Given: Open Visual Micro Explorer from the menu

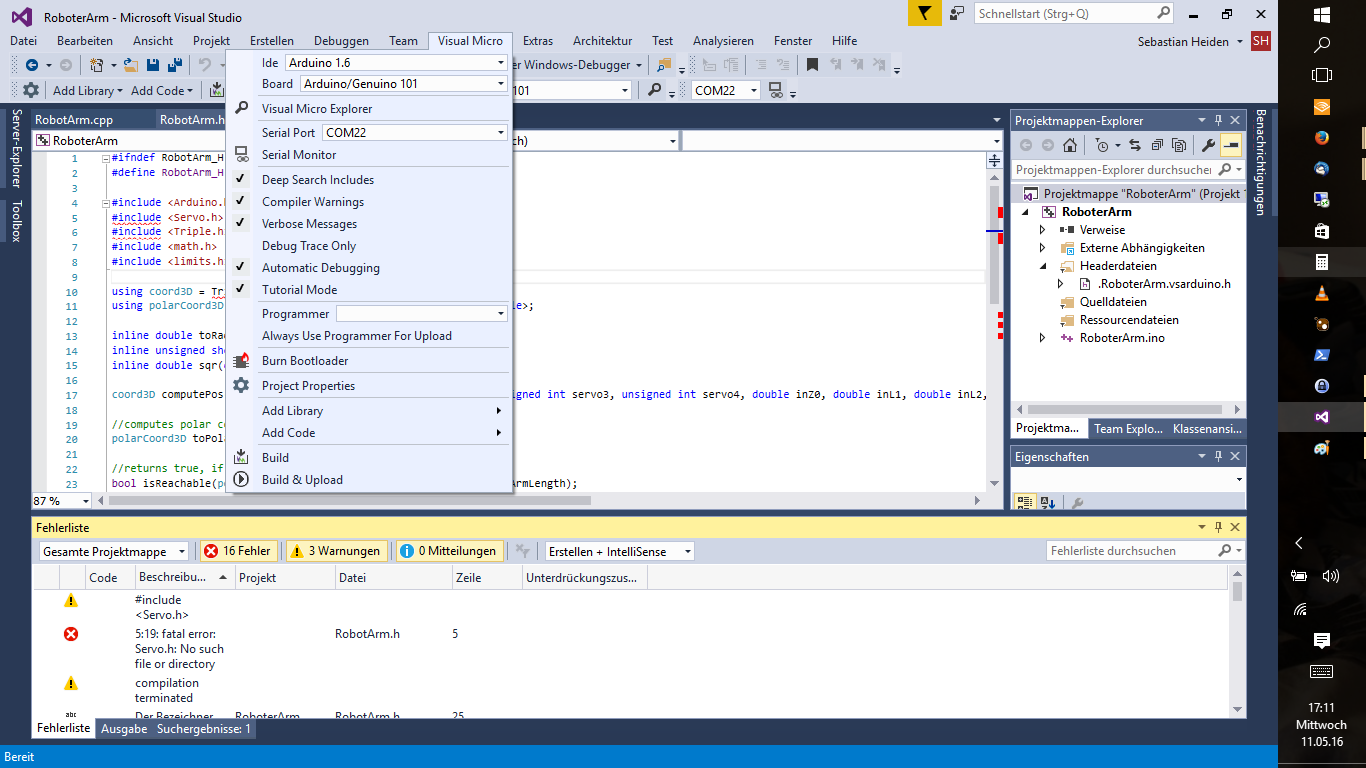Looking at the screenshot, I should click(316, 109).
